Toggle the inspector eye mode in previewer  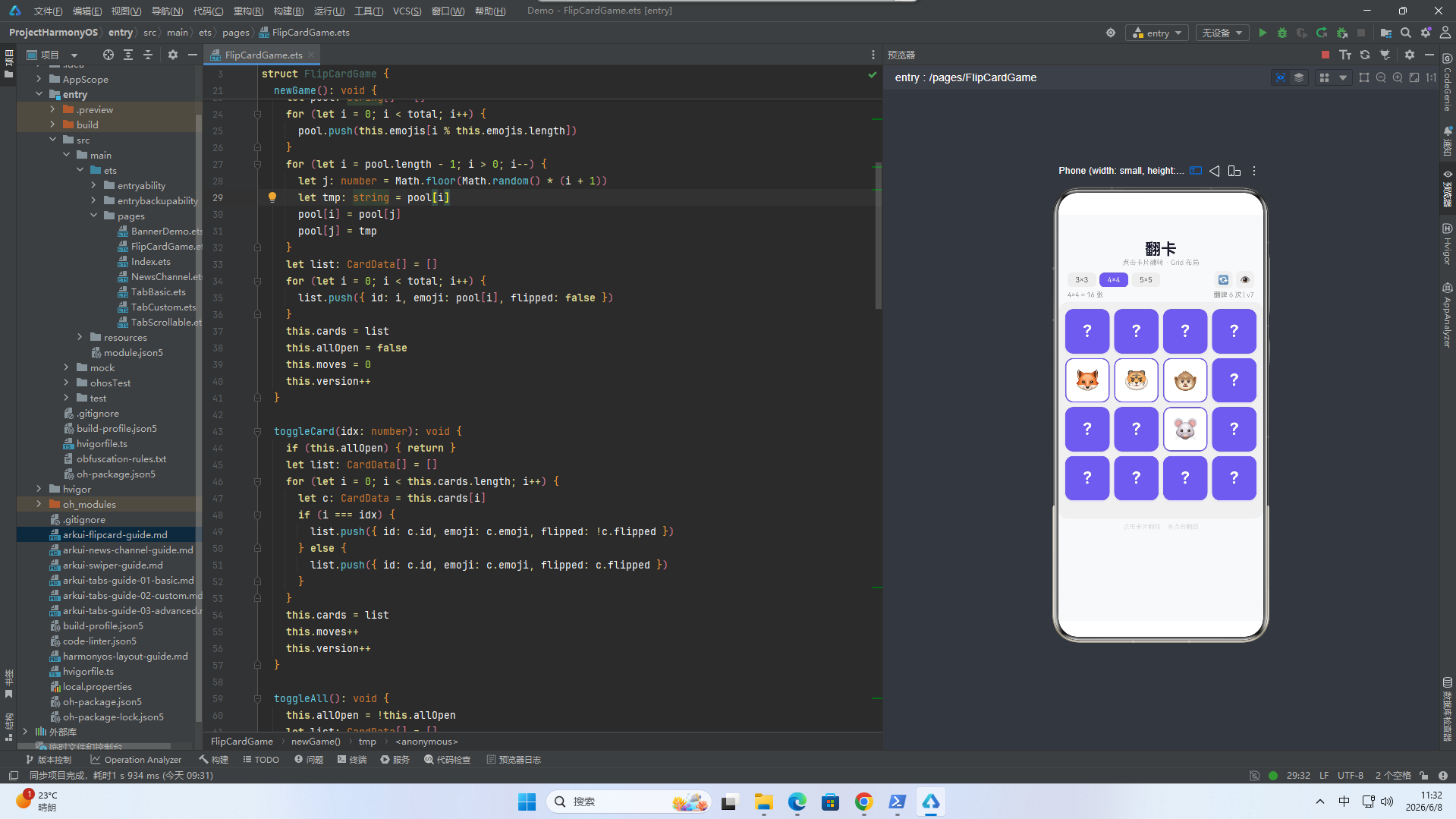1281,77
